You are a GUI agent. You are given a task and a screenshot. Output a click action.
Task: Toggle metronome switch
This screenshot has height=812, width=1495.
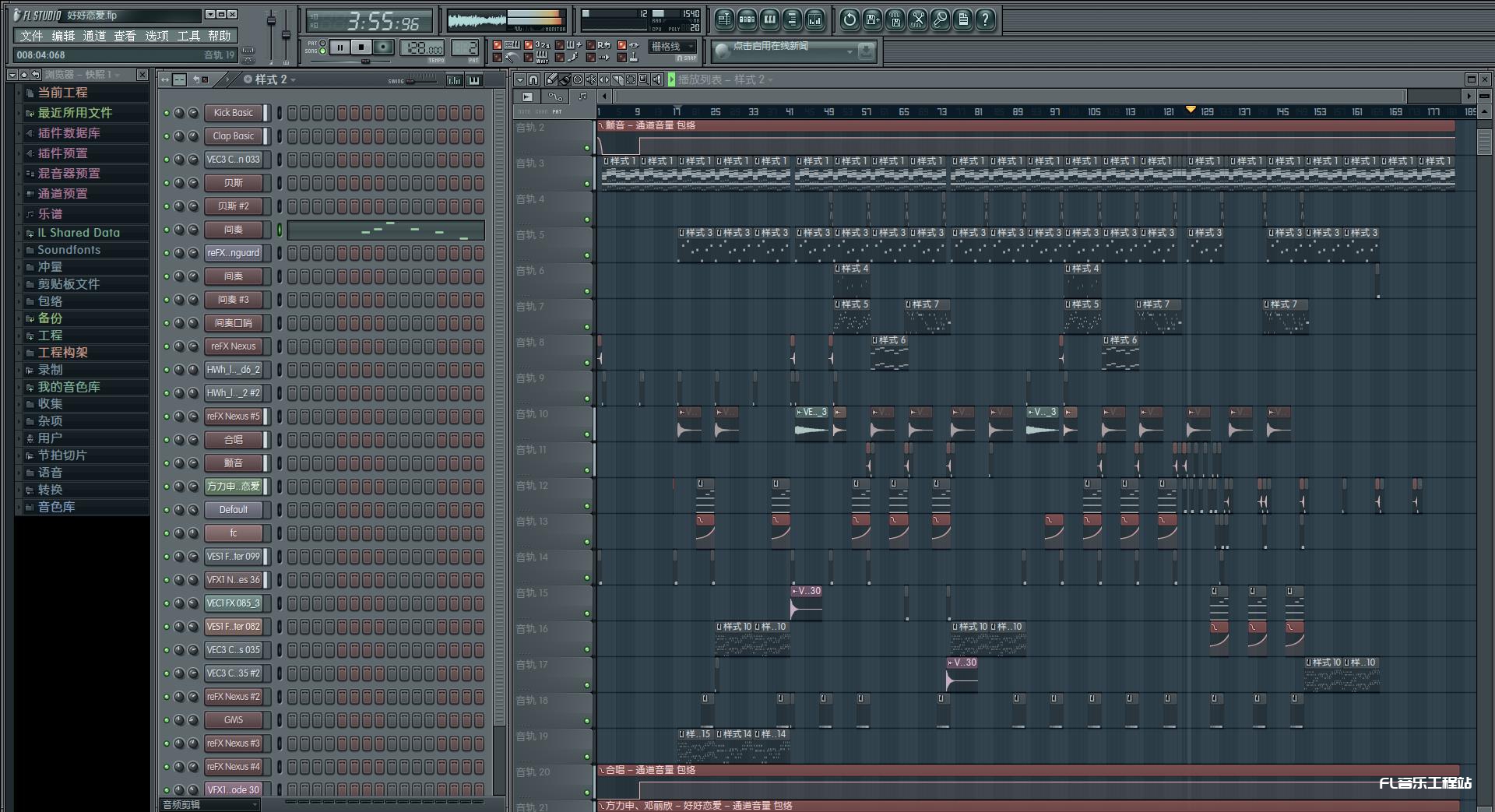point(498,58)
